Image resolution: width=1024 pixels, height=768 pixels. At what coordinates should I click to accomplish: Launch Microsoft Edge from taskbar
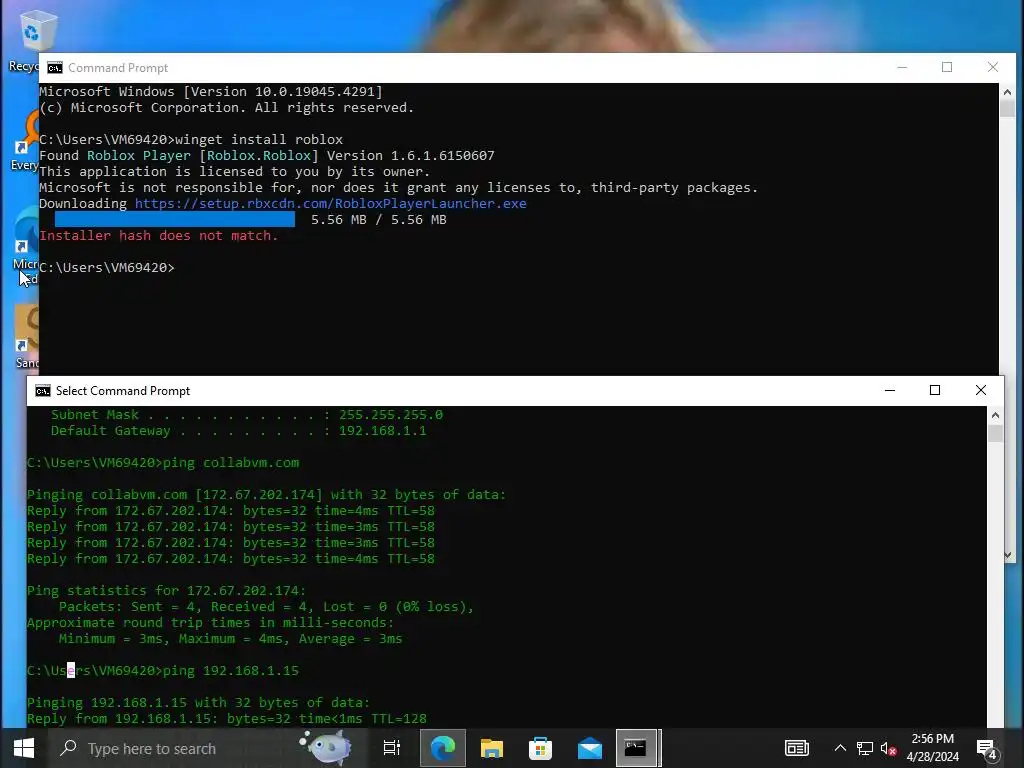click(x=443, y=748)
